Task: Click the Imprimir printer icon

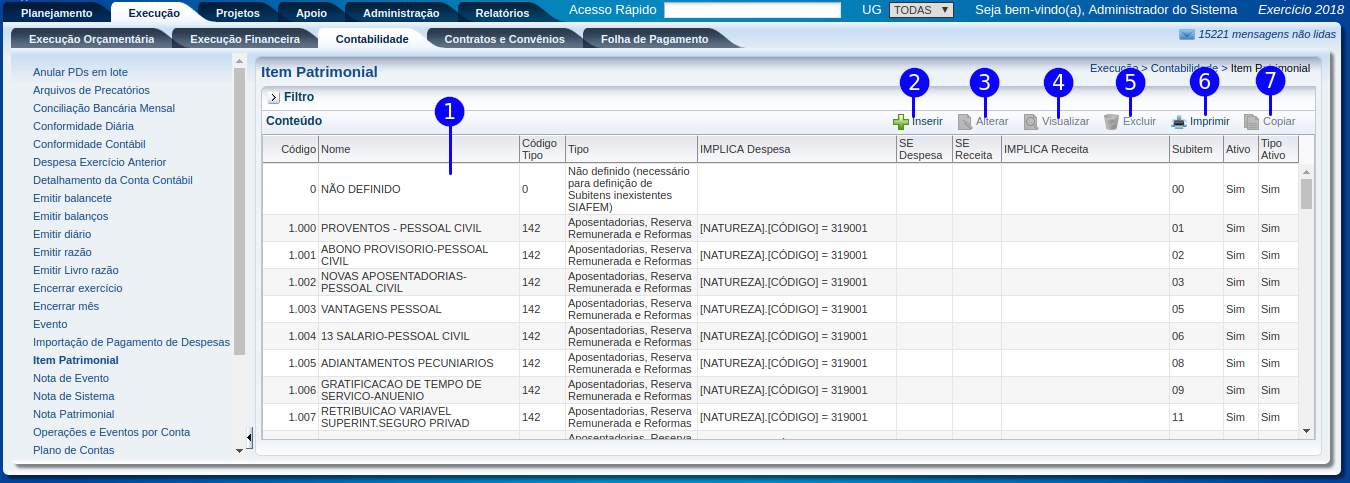Action: coord(1180,121)
